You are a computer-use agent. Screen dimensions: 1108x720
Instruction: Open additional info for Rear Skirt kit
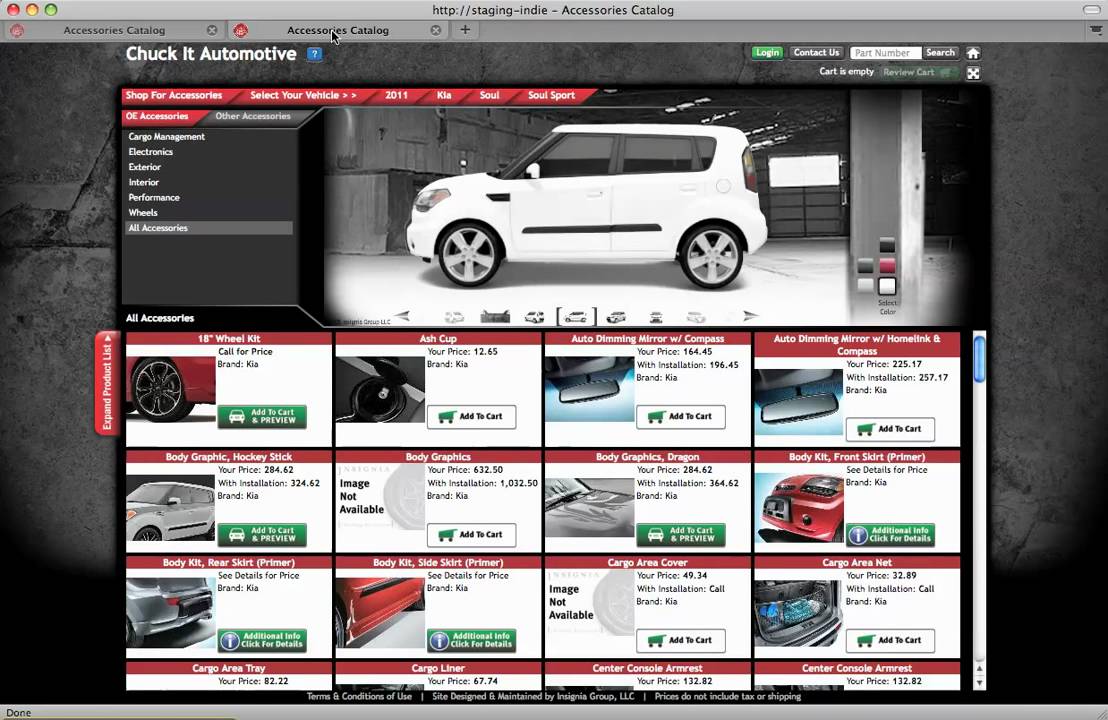(x=262, y=641)
